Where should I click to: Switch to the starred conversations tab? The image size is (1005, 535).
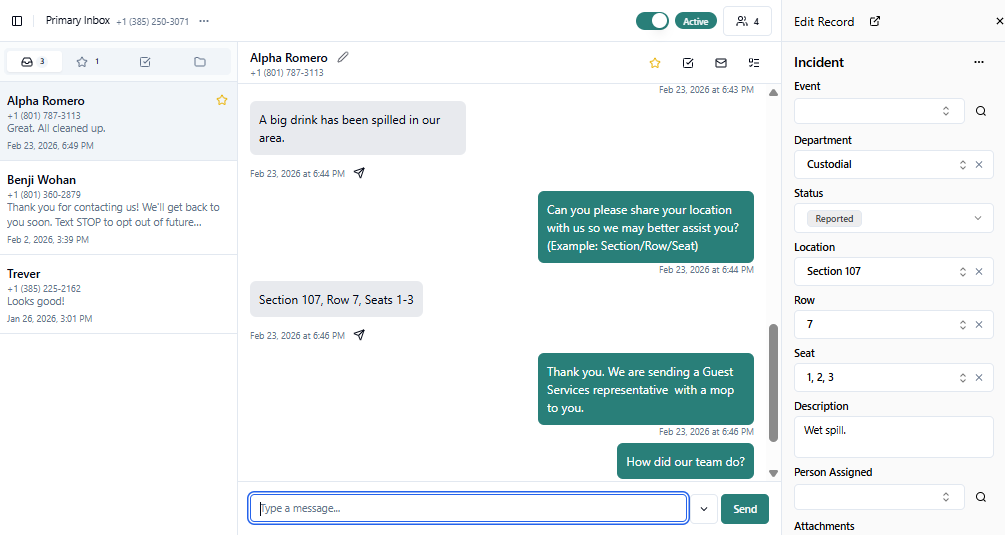(88, 62)
